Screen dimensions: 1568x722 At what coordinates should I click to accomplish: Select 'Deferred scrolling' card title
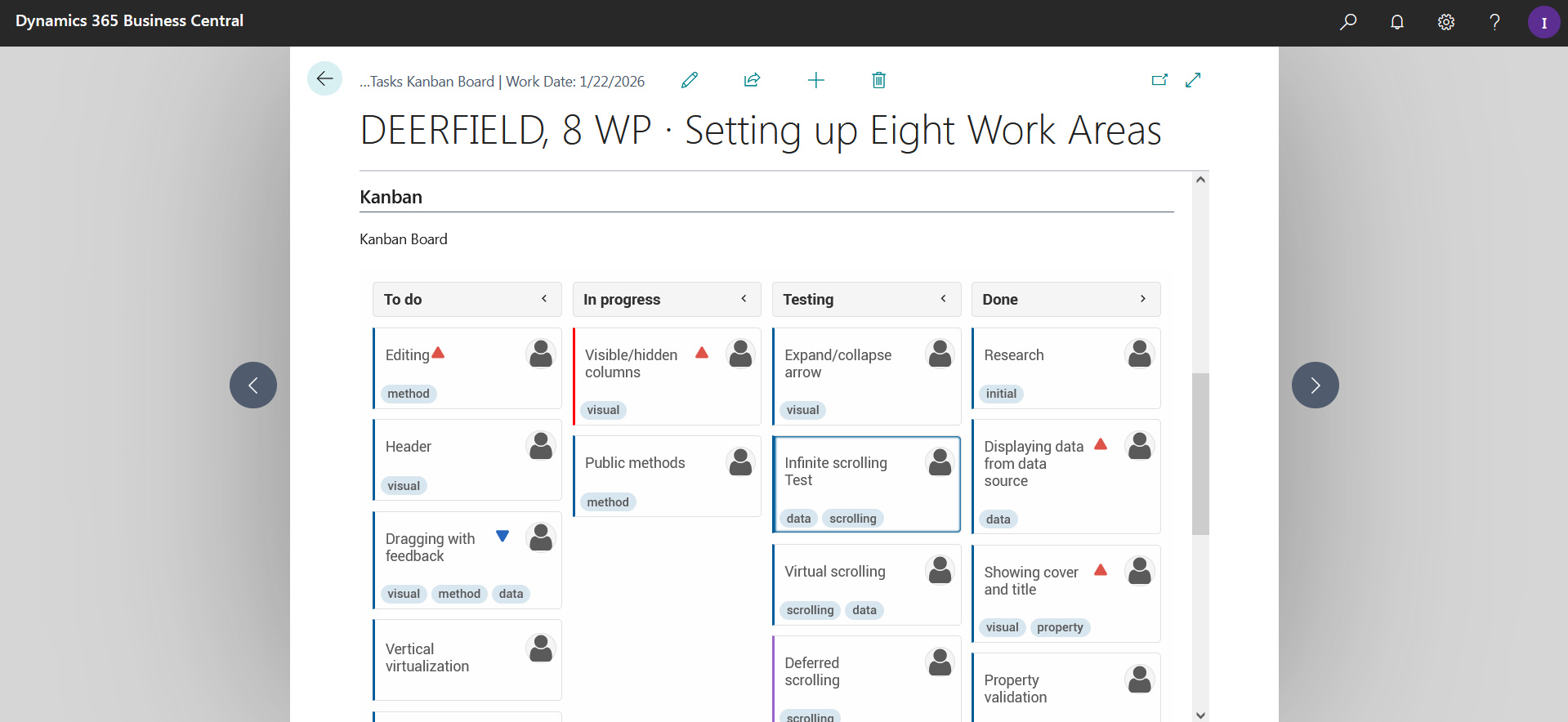812,671
